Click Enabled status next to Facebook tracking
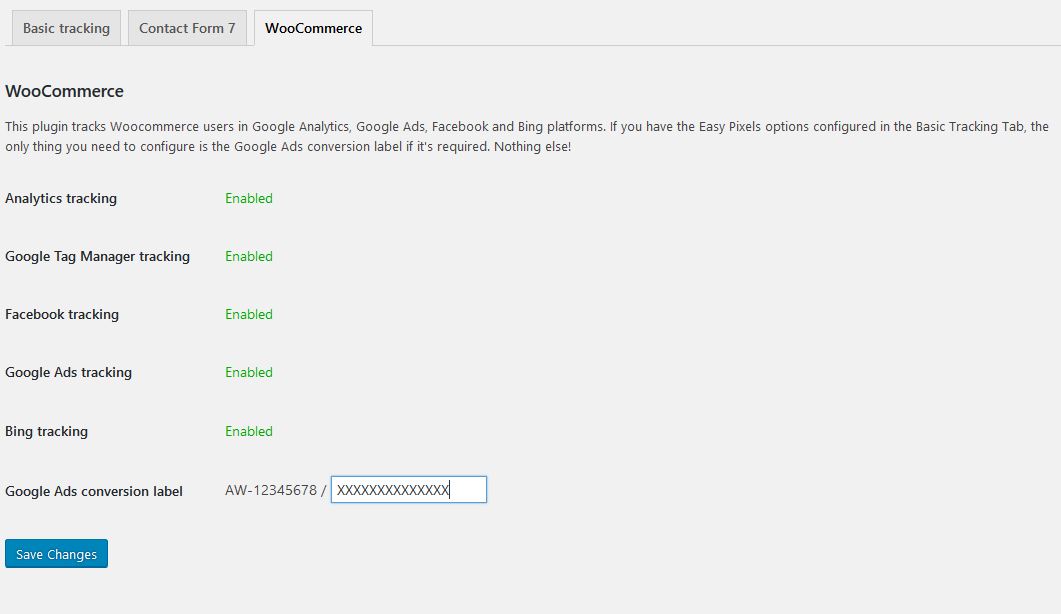The height and width of the screenshot is (614, 1061). [x=249, y=314]
